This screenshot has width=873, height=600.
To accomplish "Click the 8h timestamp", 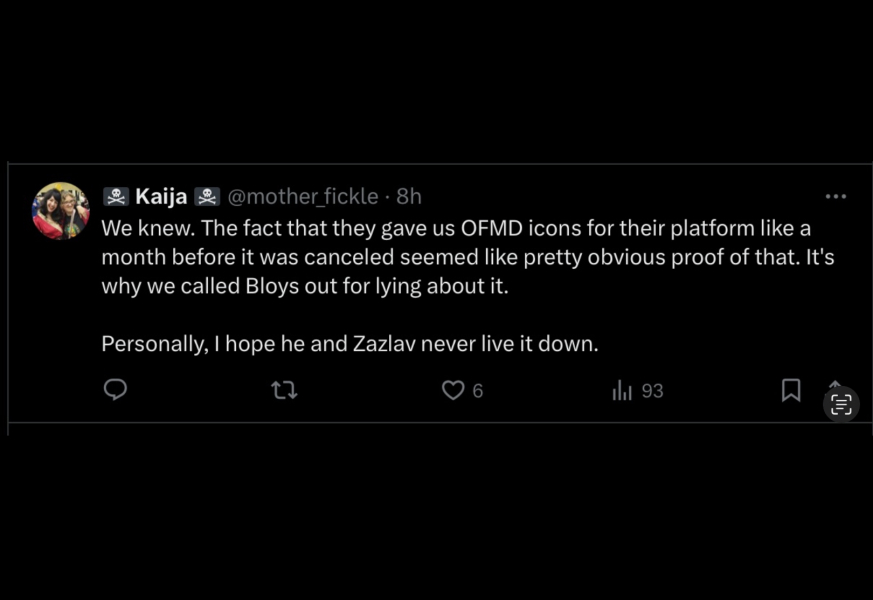I will [409, 196].
